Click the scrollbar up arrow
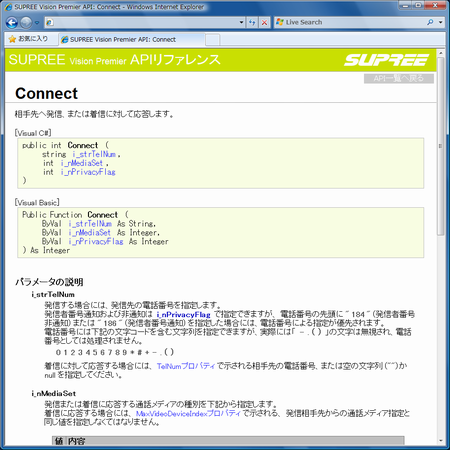 coord(440,53)
